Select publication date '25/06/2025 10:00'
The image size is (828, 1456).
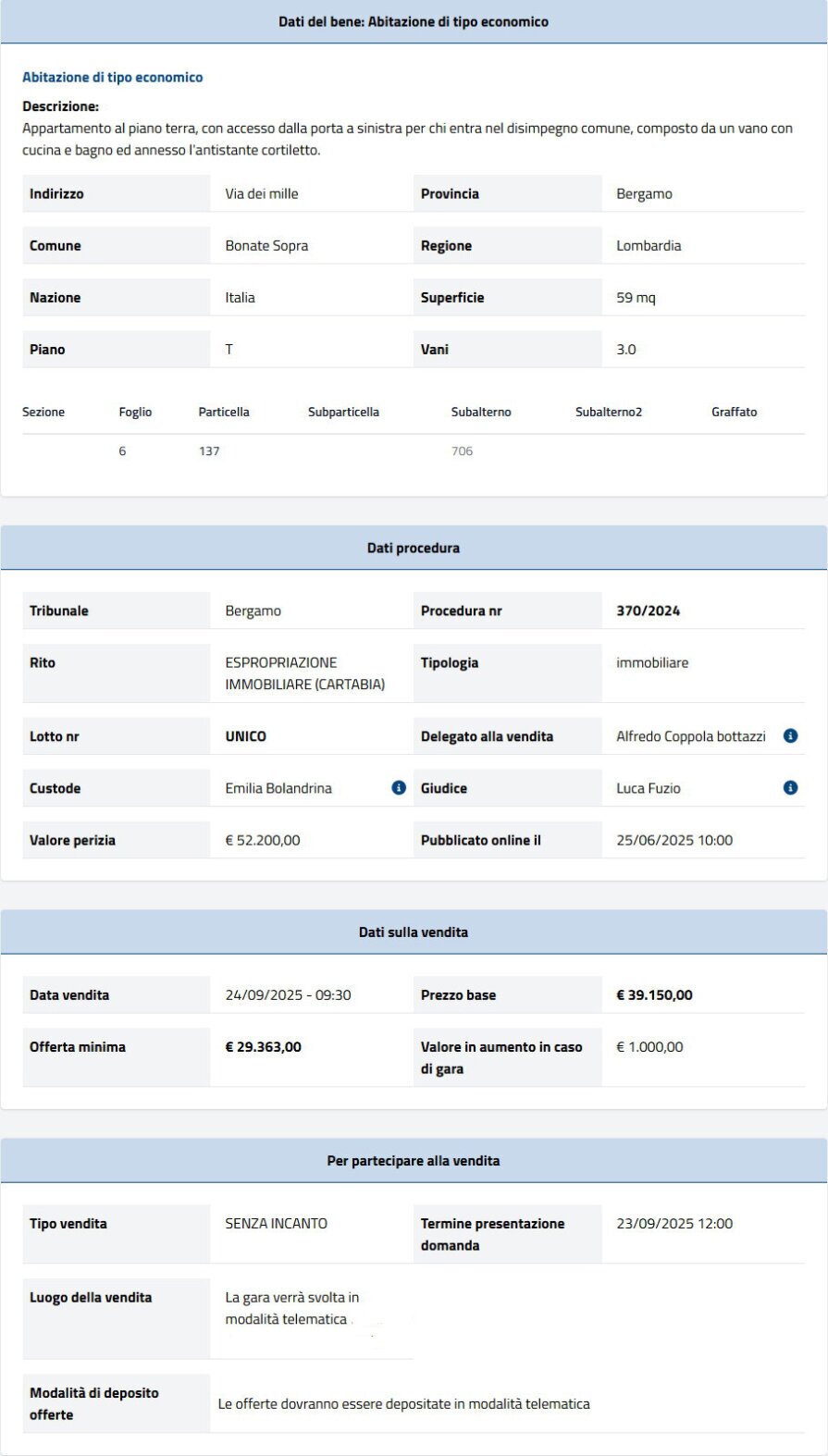pyautogui.click(x=674, y=841)
